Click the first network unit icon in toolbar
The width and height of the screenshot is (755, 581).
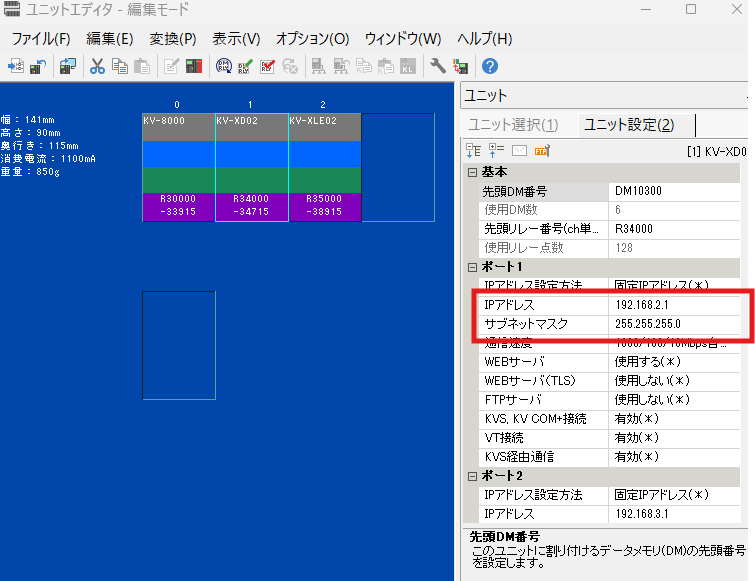[x=318, y=66]
